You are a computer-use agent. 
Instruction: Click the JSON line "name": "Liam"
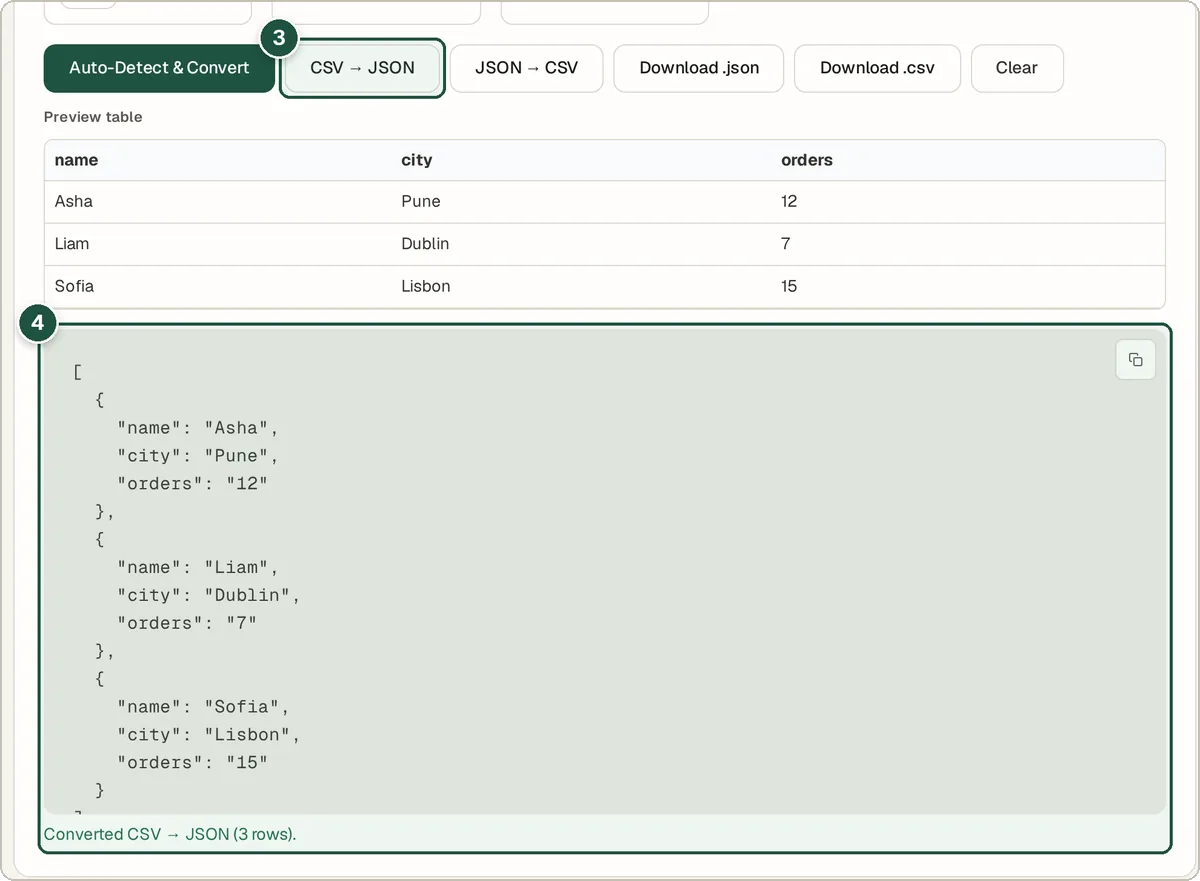tap(198, 567)
